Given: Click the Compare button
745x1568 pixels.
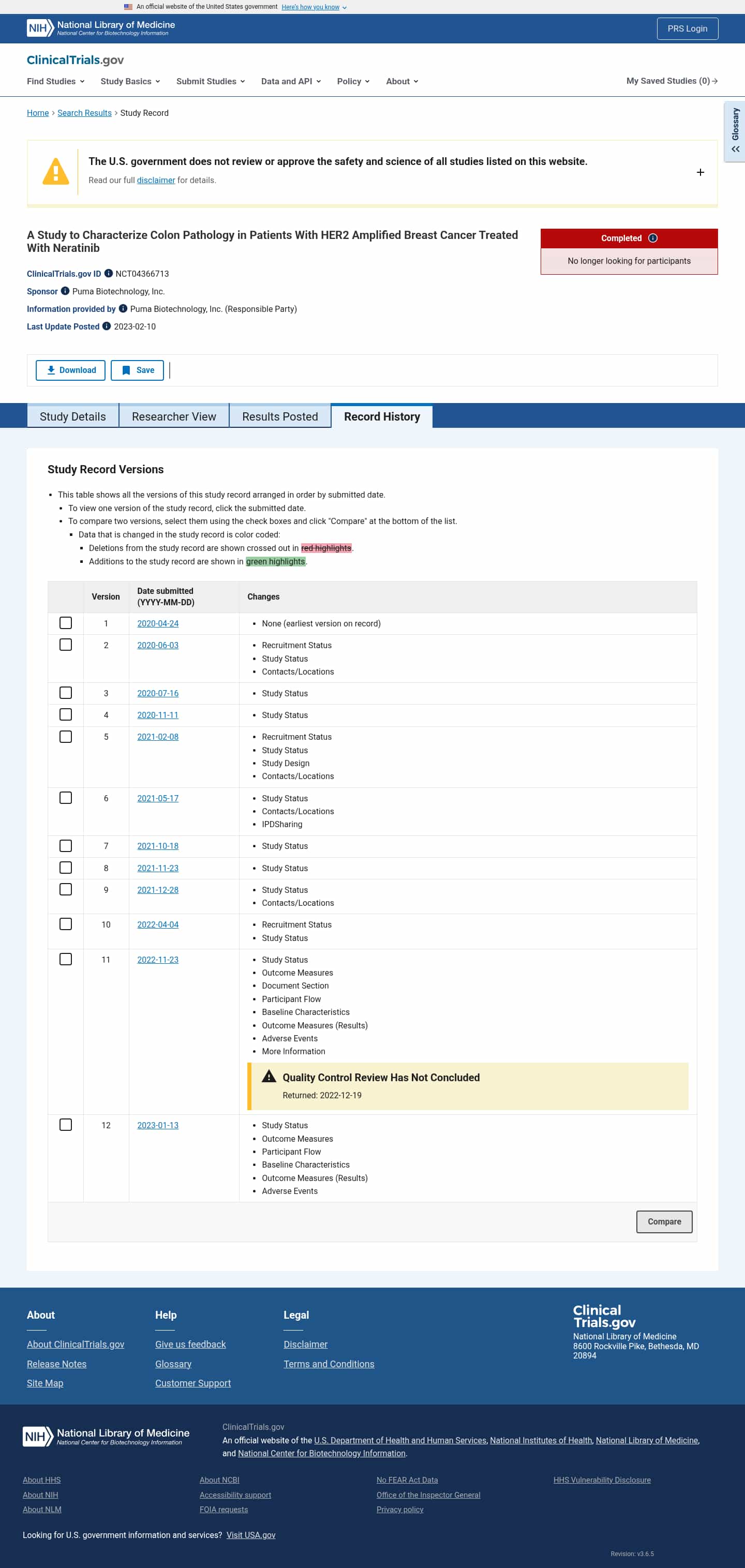Looking at the screenshot, I should click(x=664, y=1221).
